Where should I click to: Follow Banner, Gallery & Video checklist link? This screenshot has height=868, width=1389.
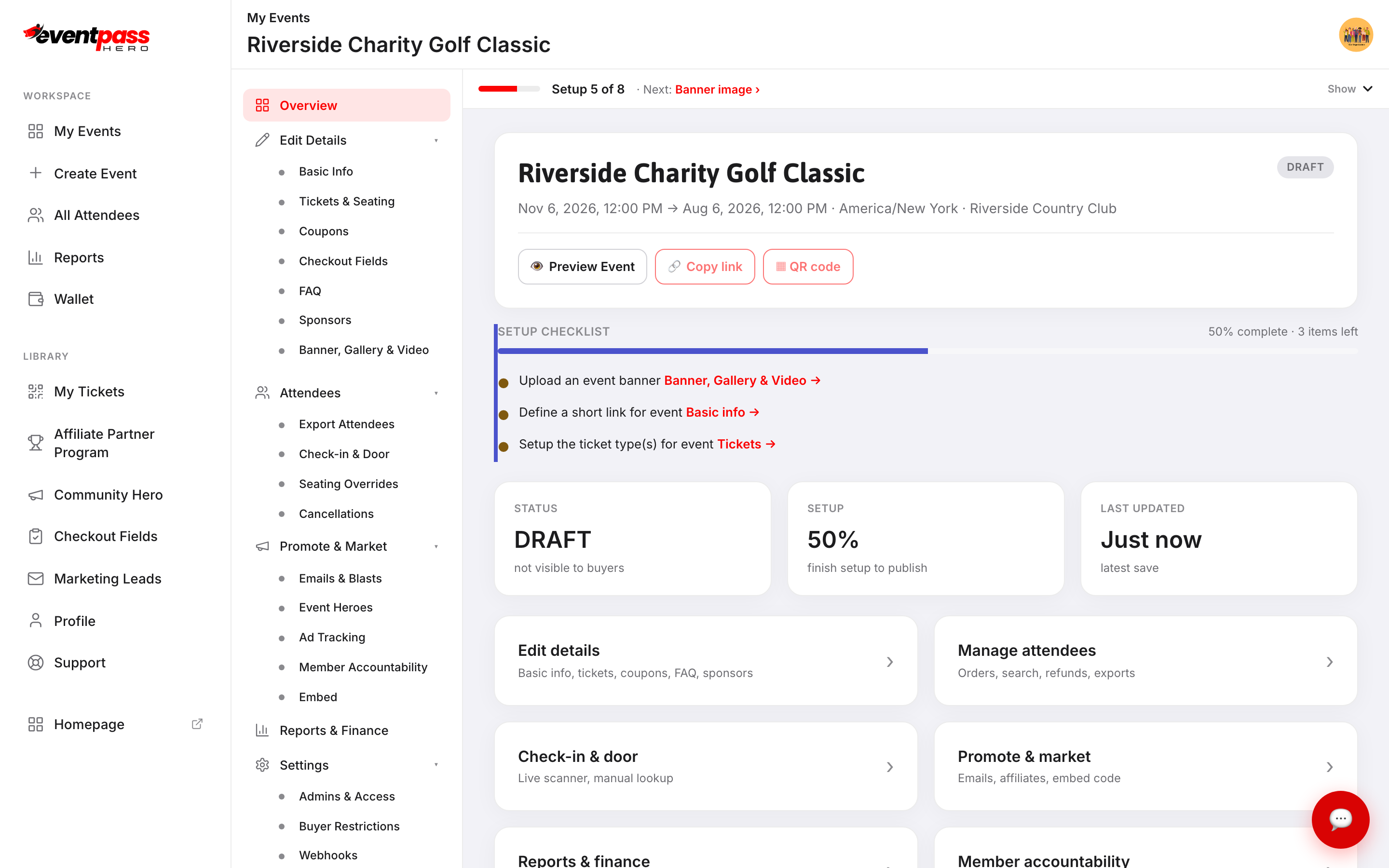(x=742, y=380)
